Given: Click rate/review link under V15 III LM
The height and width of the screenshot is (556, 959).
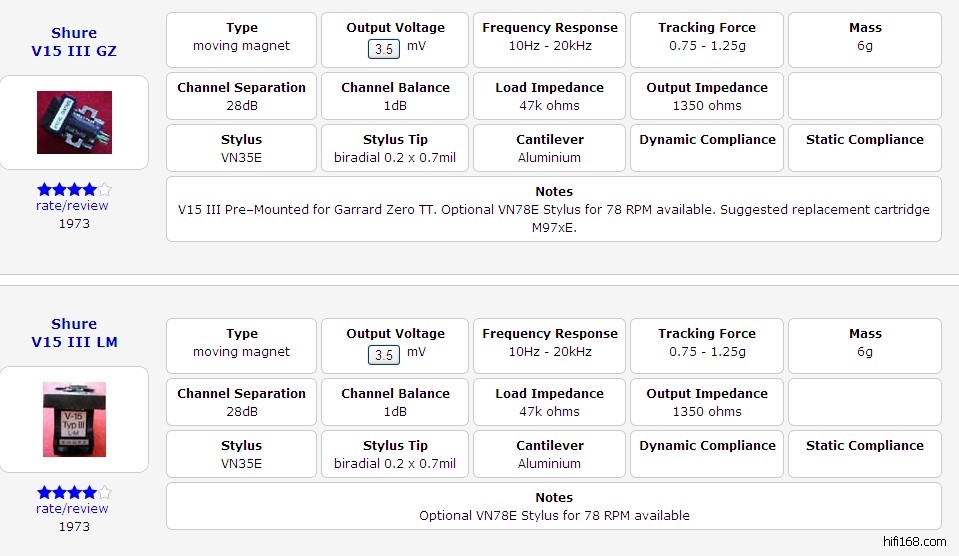Looking at the screenshot, I should pyautogui.click(x=72, y=509).
